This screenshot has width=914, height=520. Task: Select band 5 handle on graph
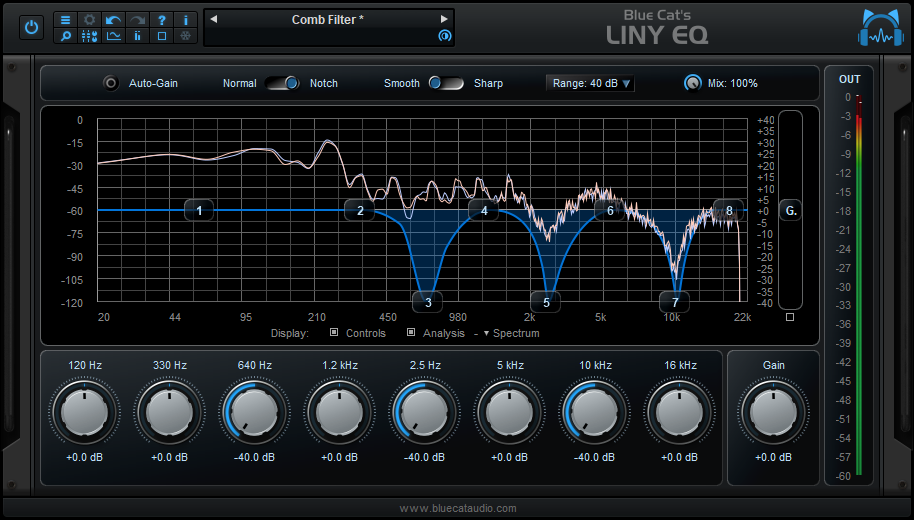click(x=546, y=301)
